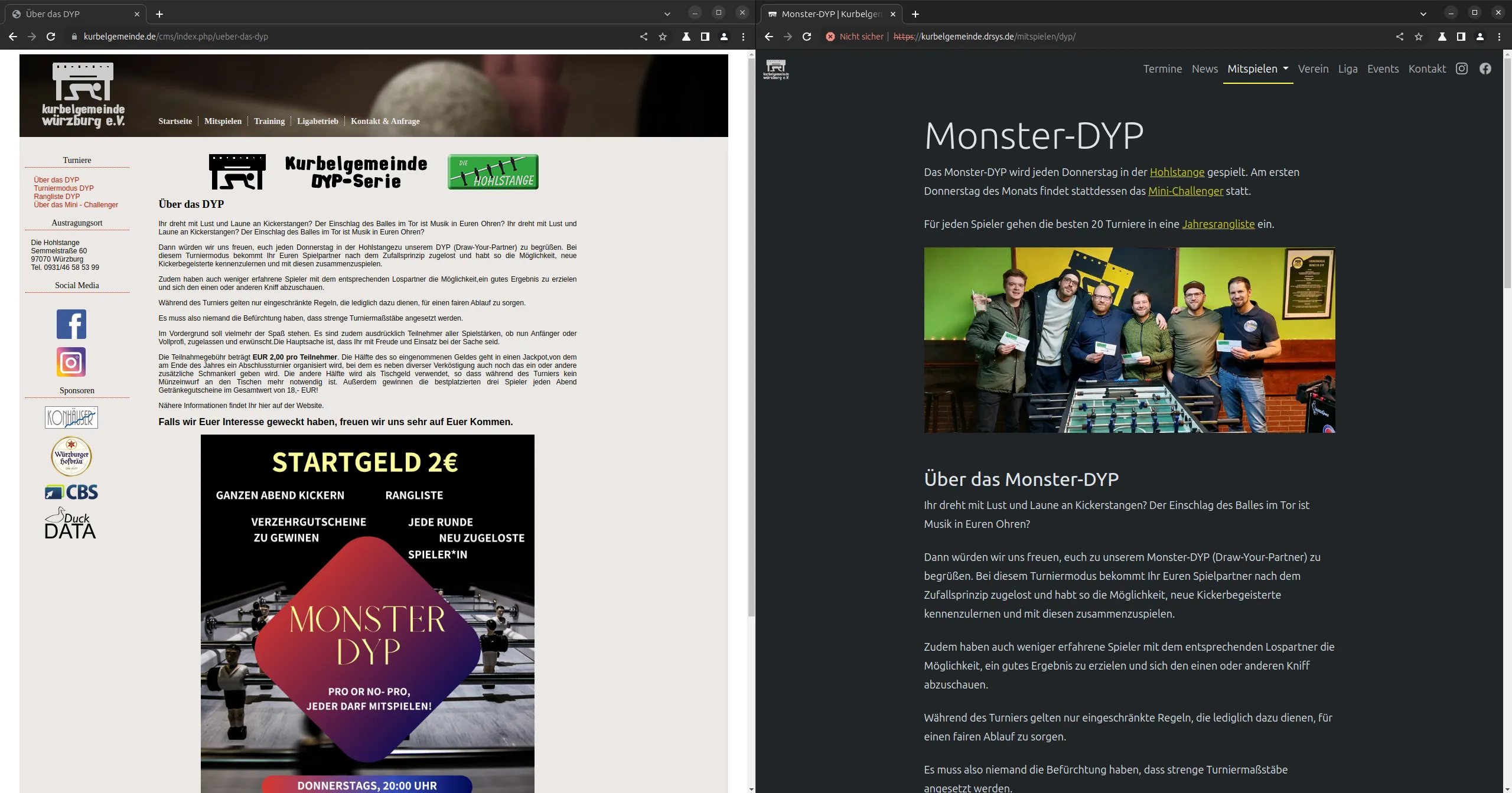
Task: Click Facebook icon in dark navbar
Action: tap(1485, 68)
